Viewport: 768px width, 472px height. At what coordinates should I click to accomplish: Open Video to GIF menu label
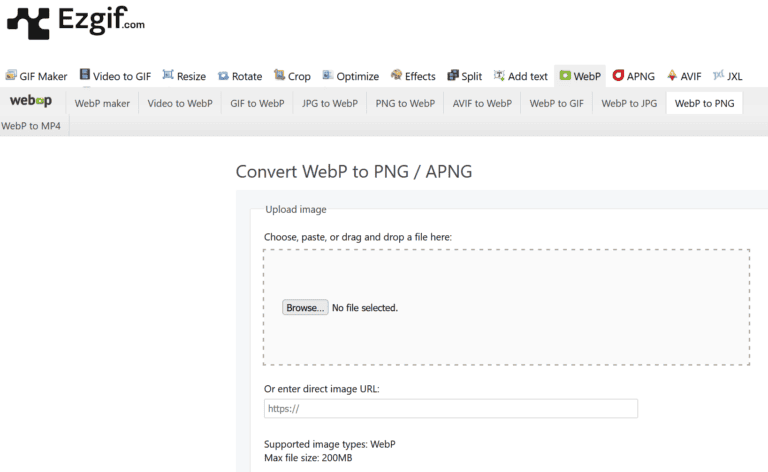tap(122, 76)
